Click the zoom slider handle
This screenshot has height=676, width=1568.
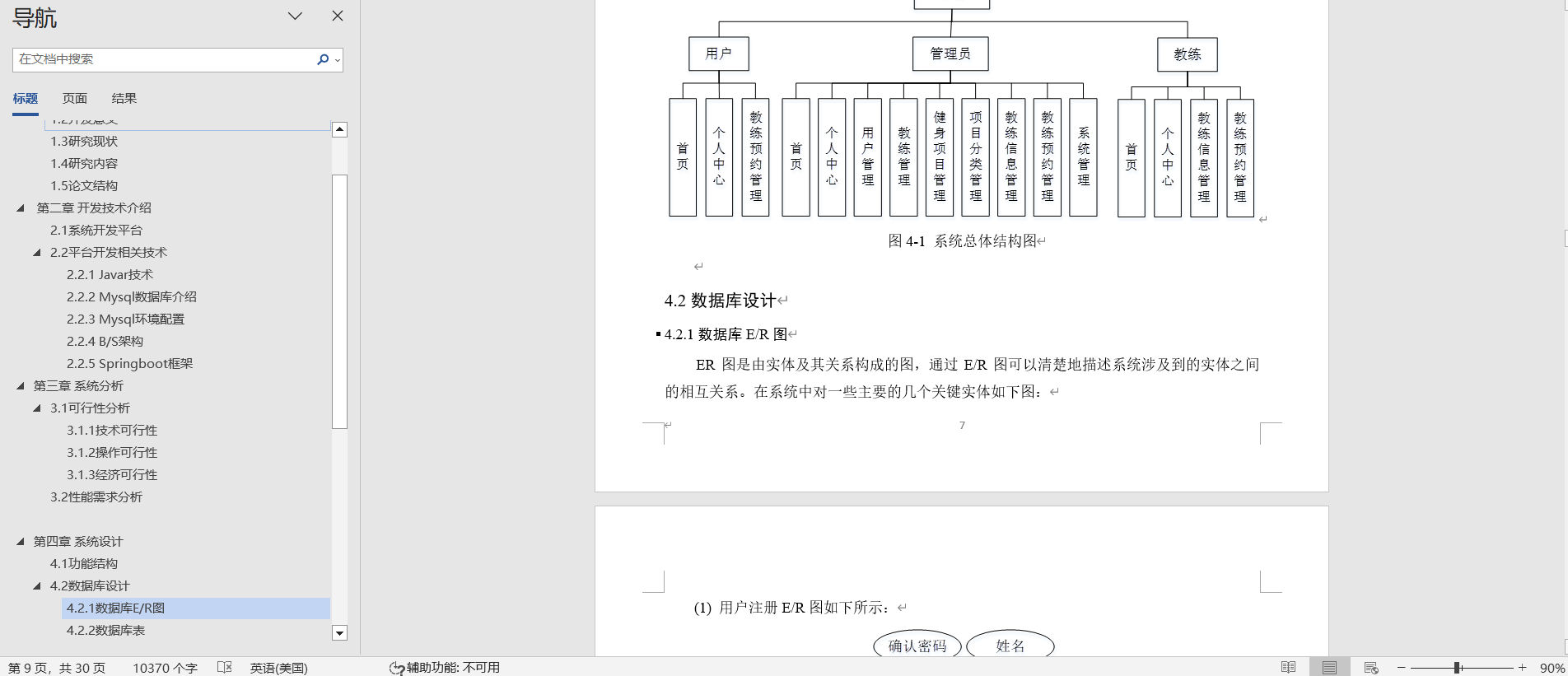[1457, 668]
